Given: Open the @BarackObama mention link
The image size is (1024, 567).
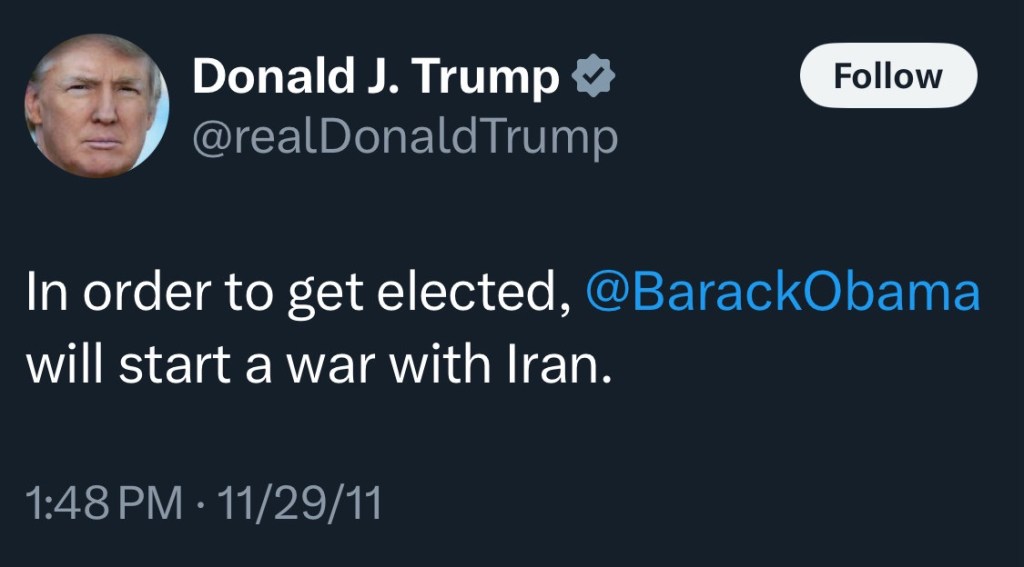Looking at the screenshot, I should [780, 293].
